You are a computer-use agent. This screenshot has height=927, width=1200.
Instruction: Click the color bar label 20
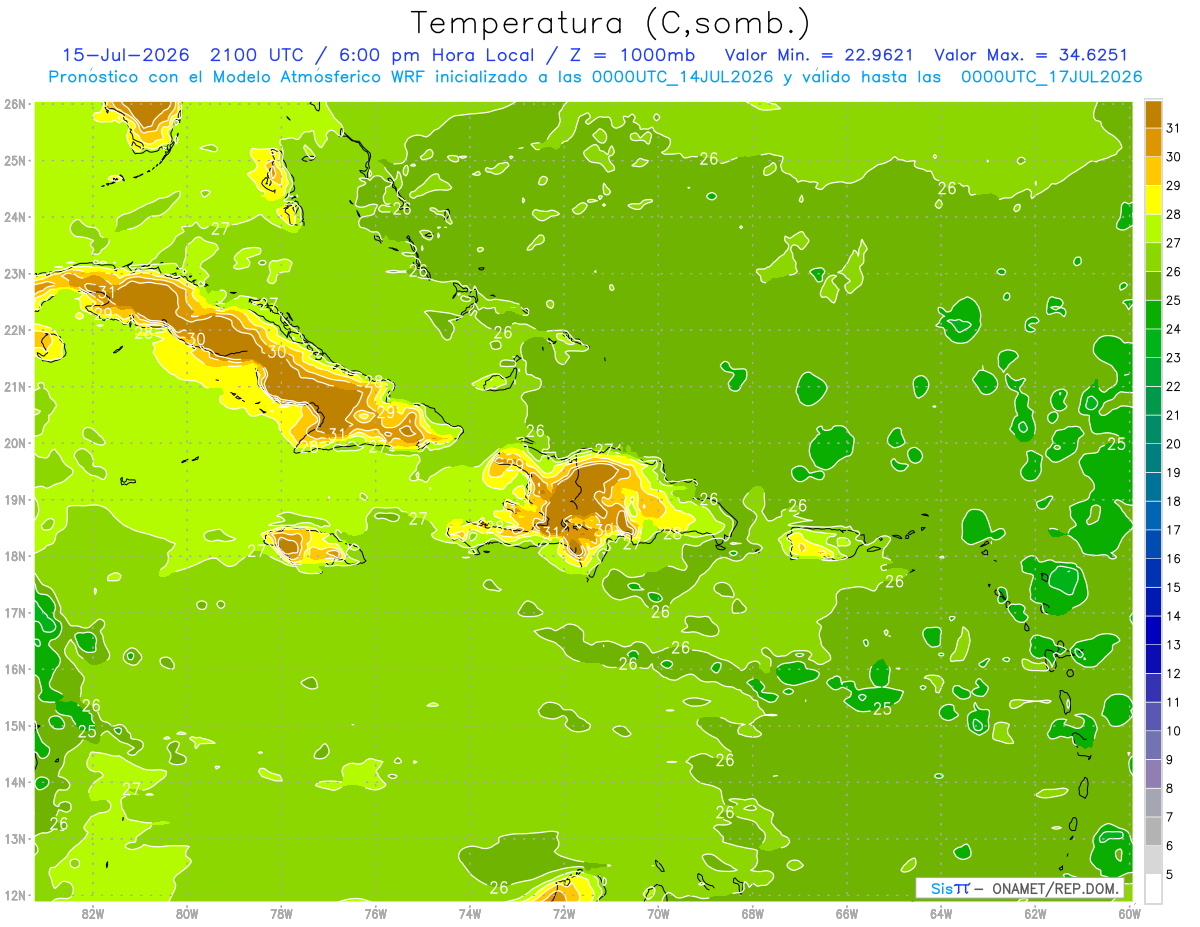[1175, 444]
